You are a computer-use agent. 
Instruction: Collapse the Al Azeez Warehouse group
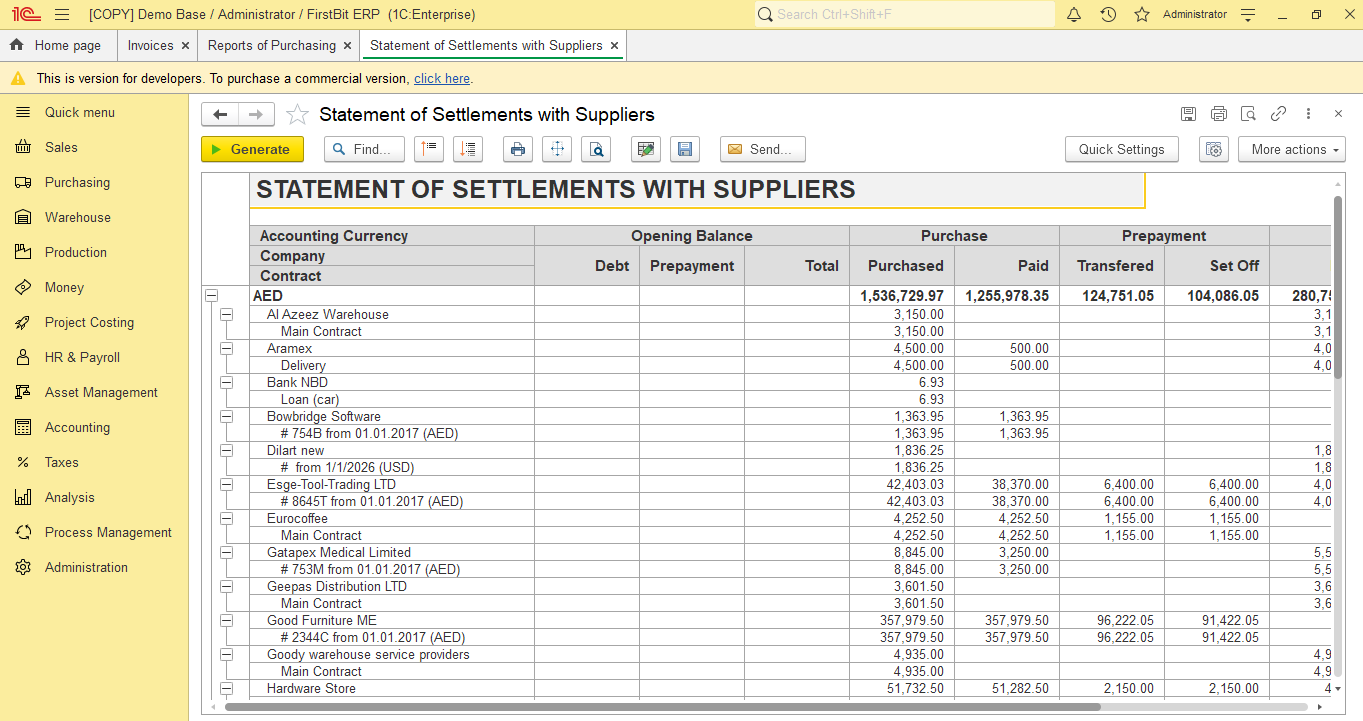click(x=227, y=314)
